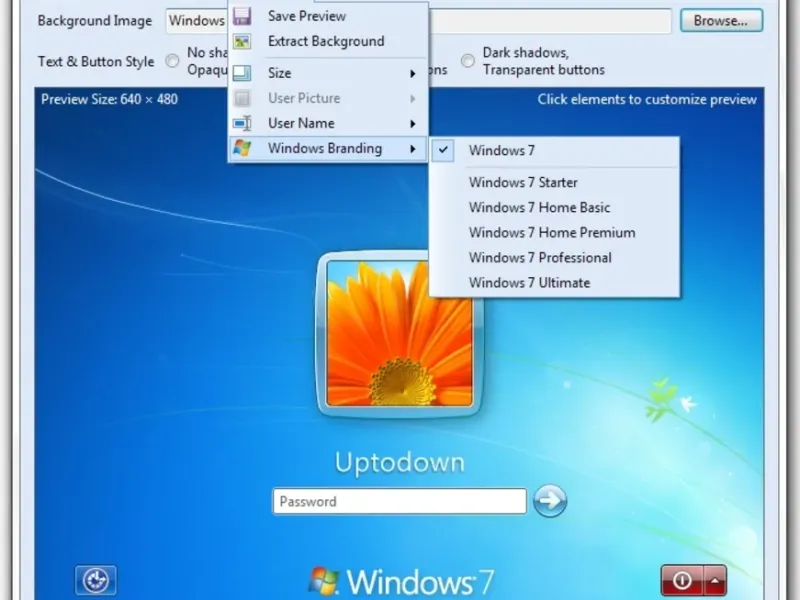Expand the Windows Branding submenu arrow
This screenshot has width=800, height=600.
tap(413, 149)
